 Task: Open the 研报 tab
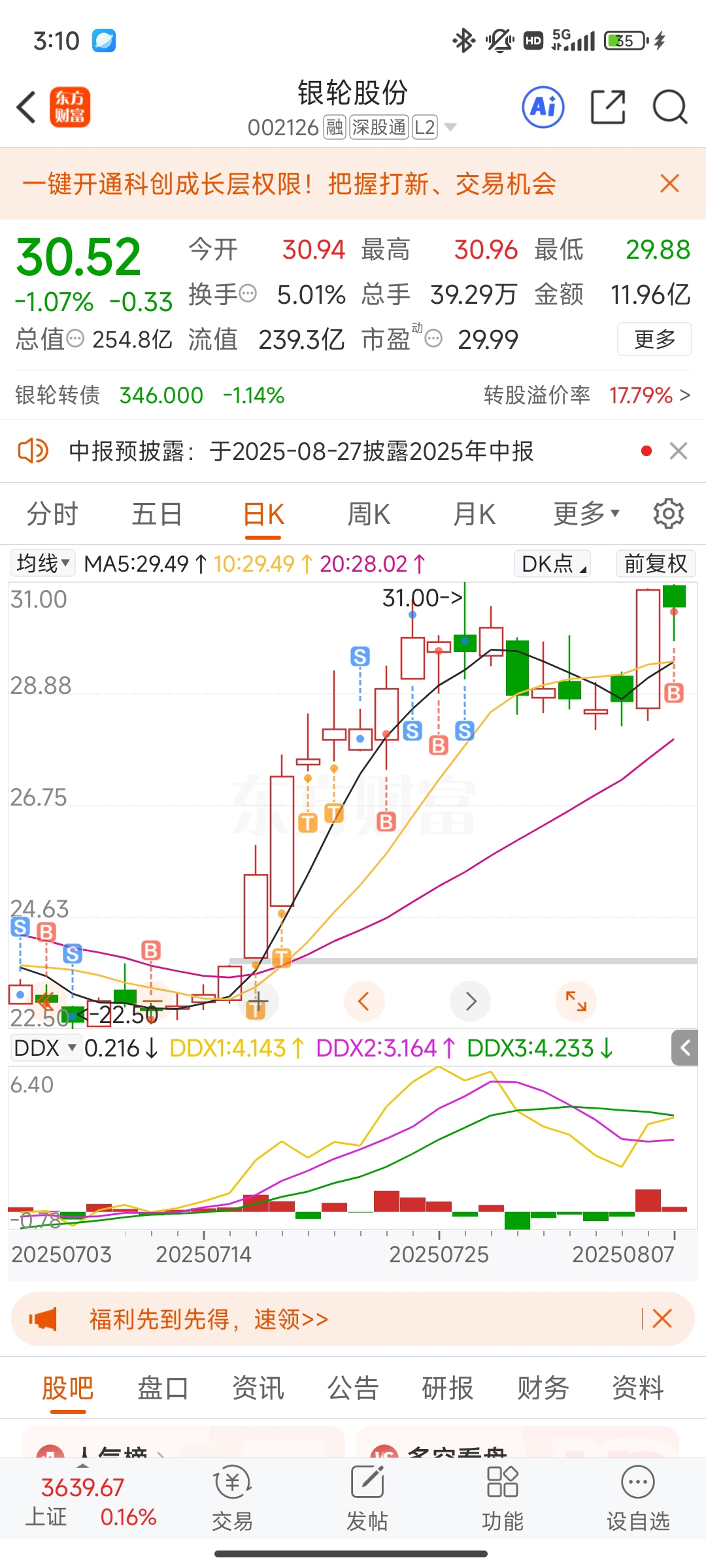click(448, 1388)
